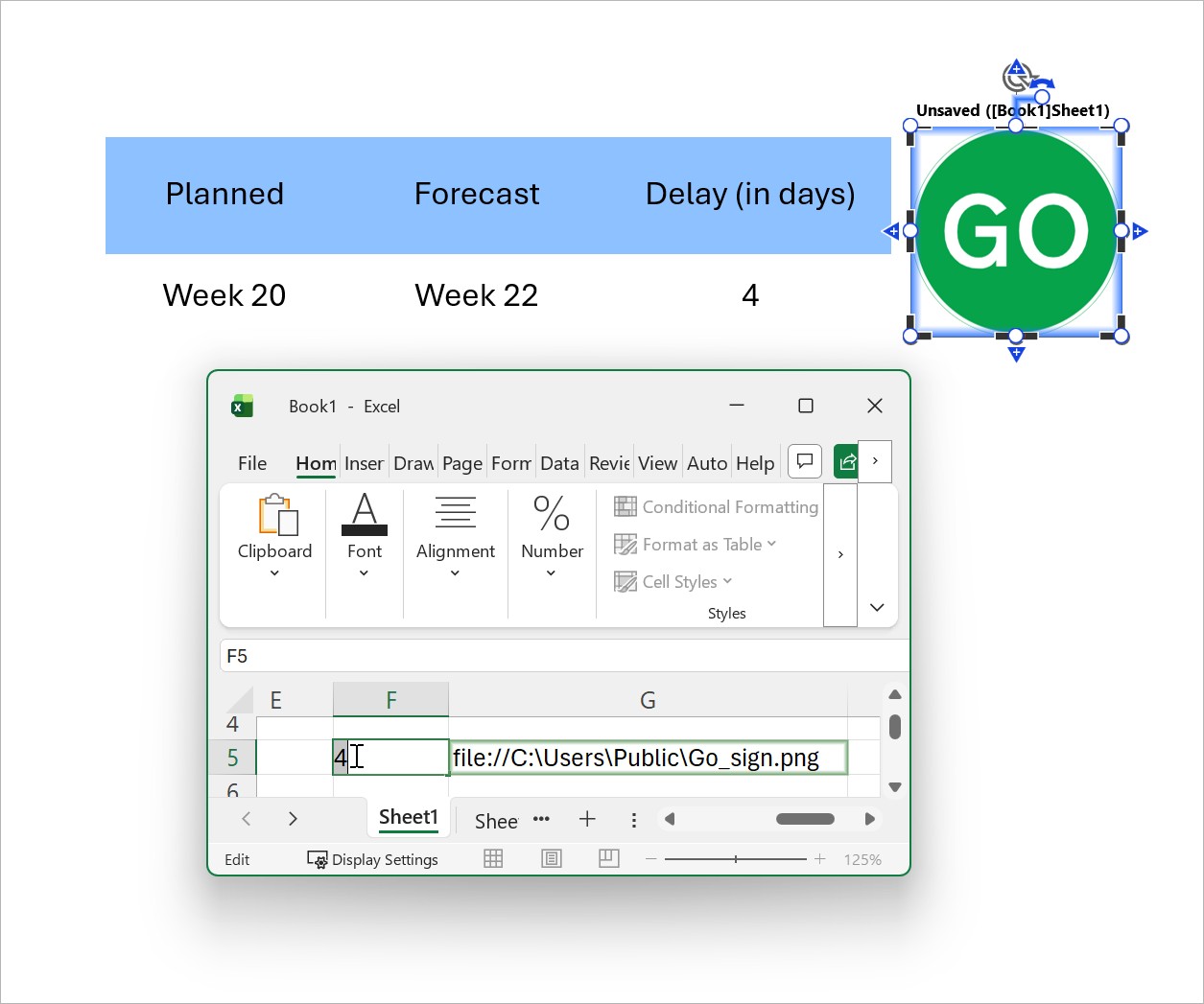Open the Comments pane icon
Screen dimensions: 1204x1004
[x=805, y=462]
